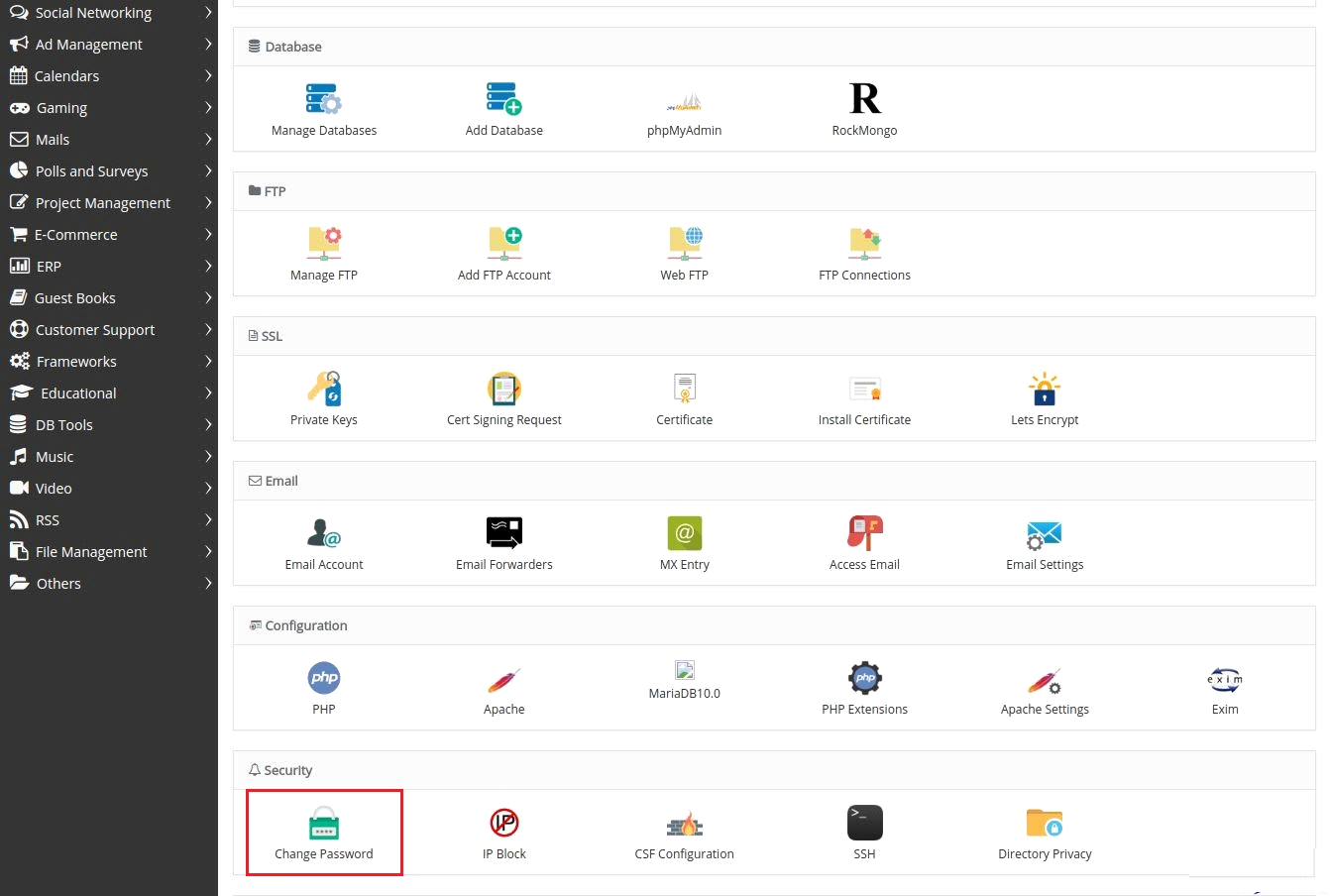This screenshot has height=896, width=1330.
Task: Open the Apache Settings icon
Action: tap(1045, 680)
